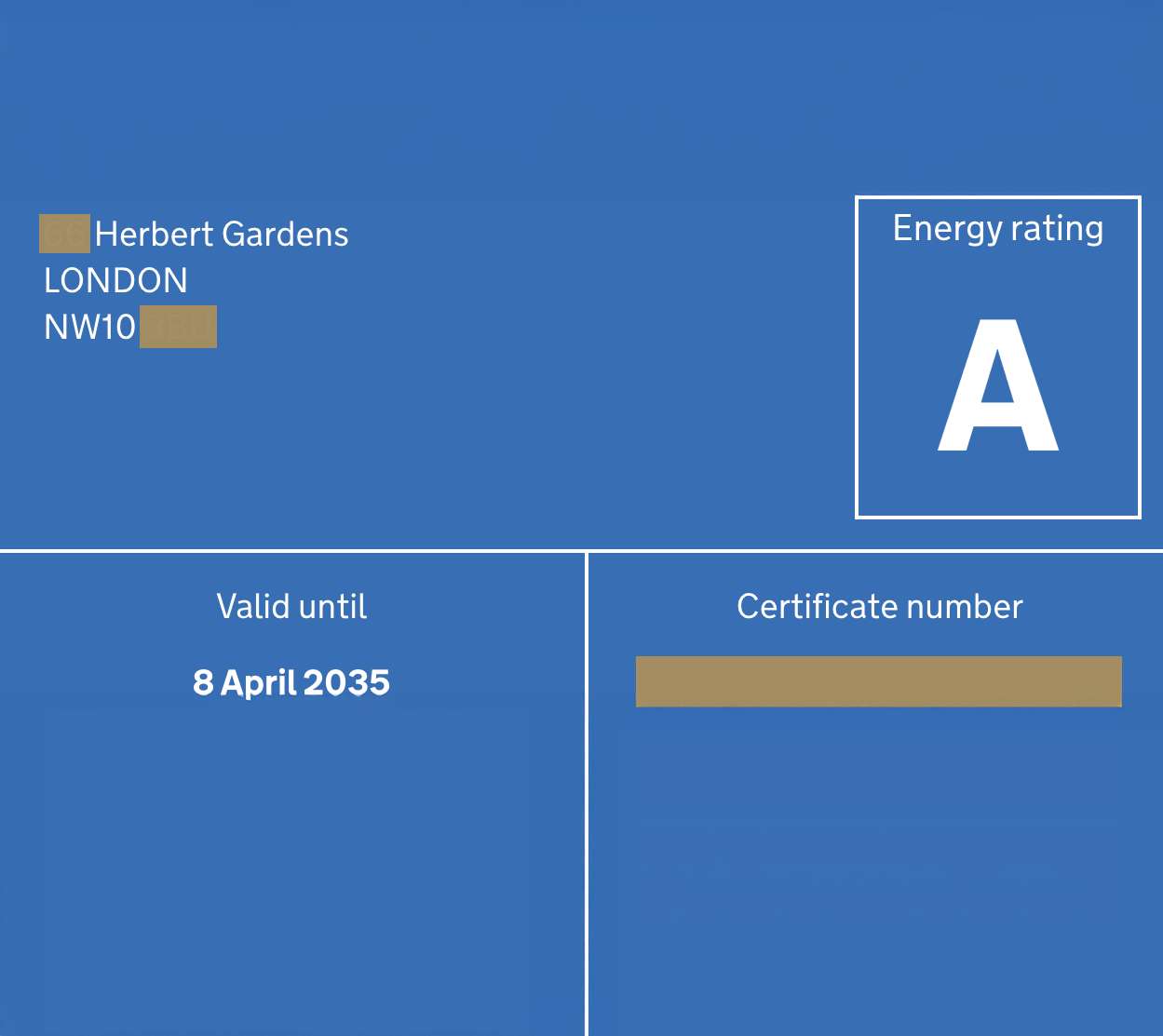Select the 'Energy rating' label
This screenshot has height=1036, width=1163.
click(x=998, y=229)
